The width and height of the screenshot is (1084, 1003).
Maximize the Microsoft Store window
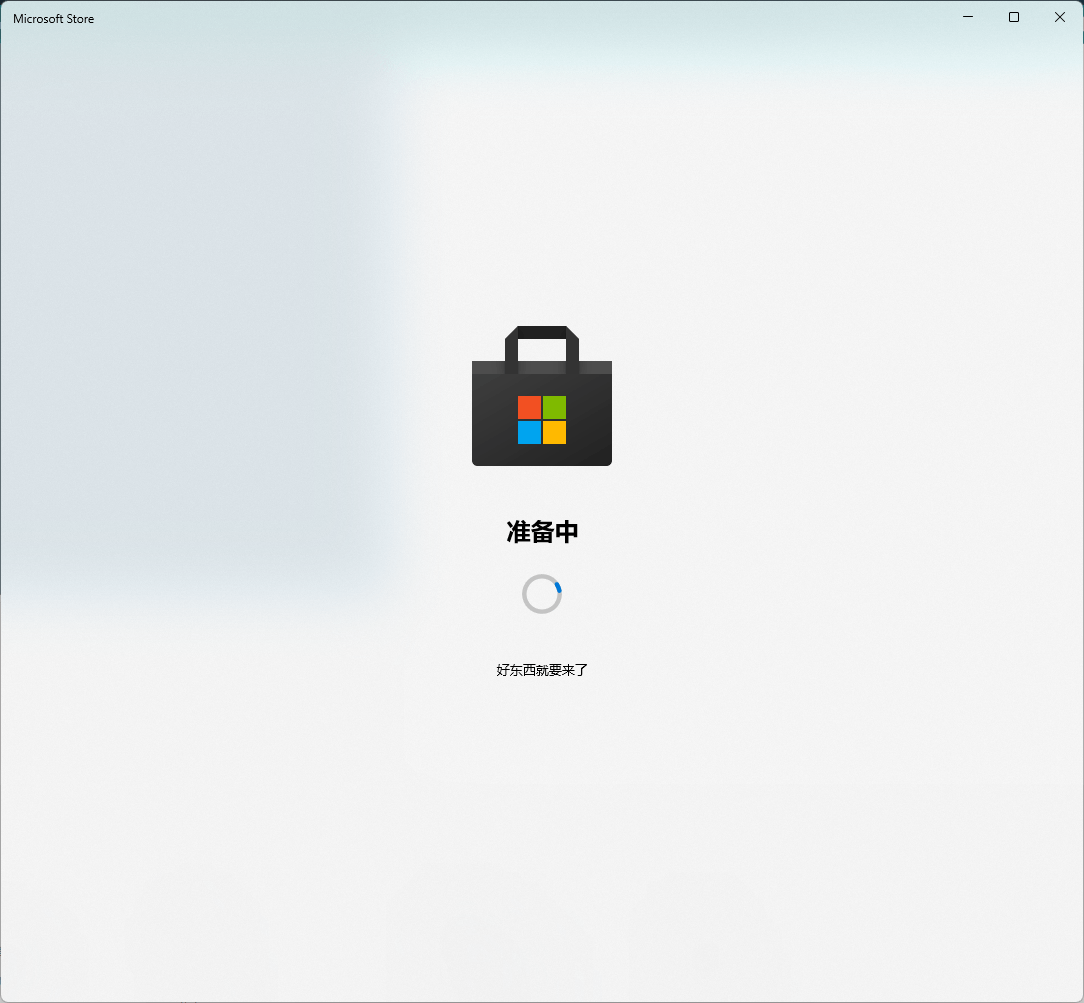click(1013, 17)
